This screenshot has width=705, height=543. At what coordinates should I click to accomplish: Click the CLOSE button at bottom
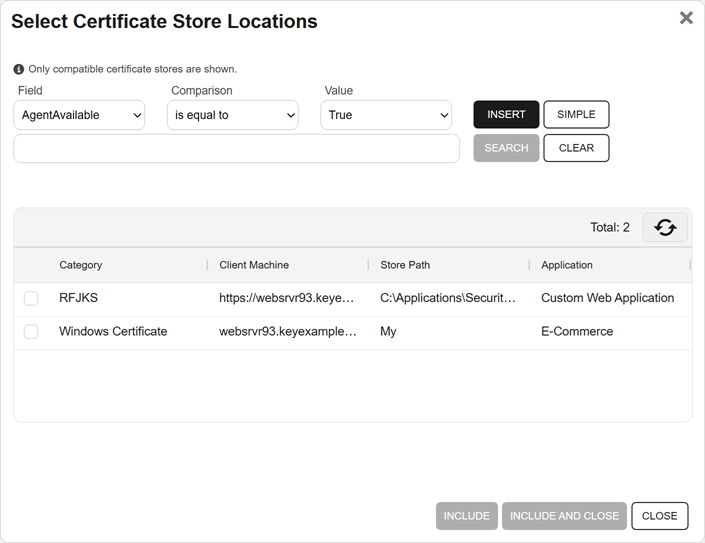click(x=660, y=516)
